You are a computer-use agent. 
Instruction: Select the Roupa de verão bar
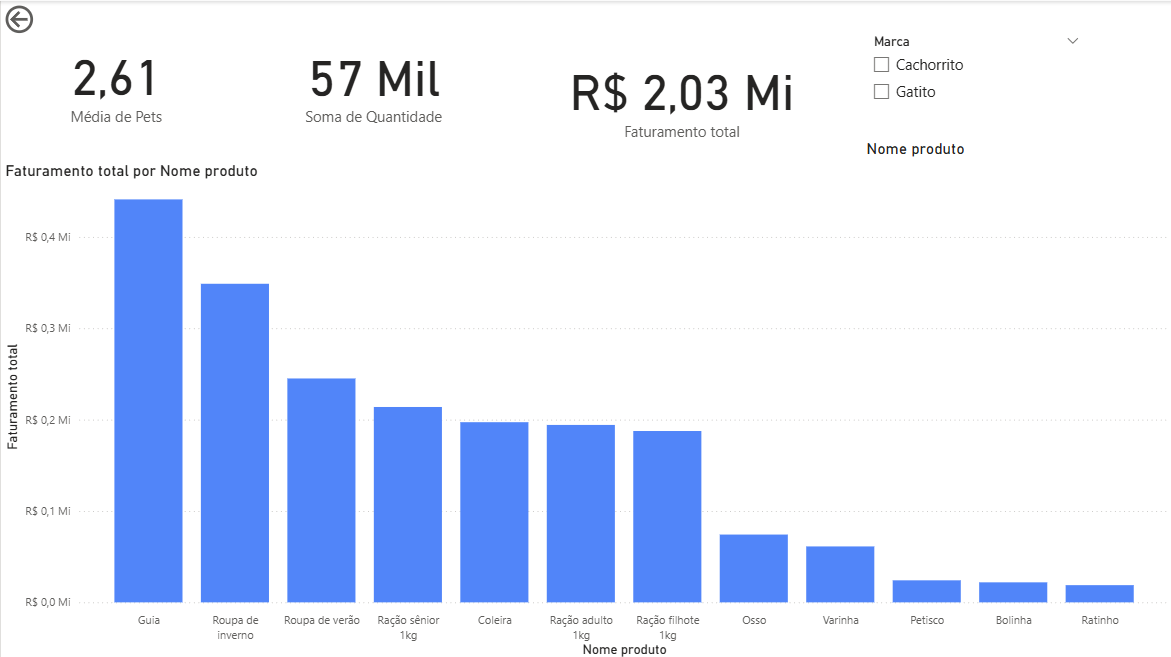(321, 490)
